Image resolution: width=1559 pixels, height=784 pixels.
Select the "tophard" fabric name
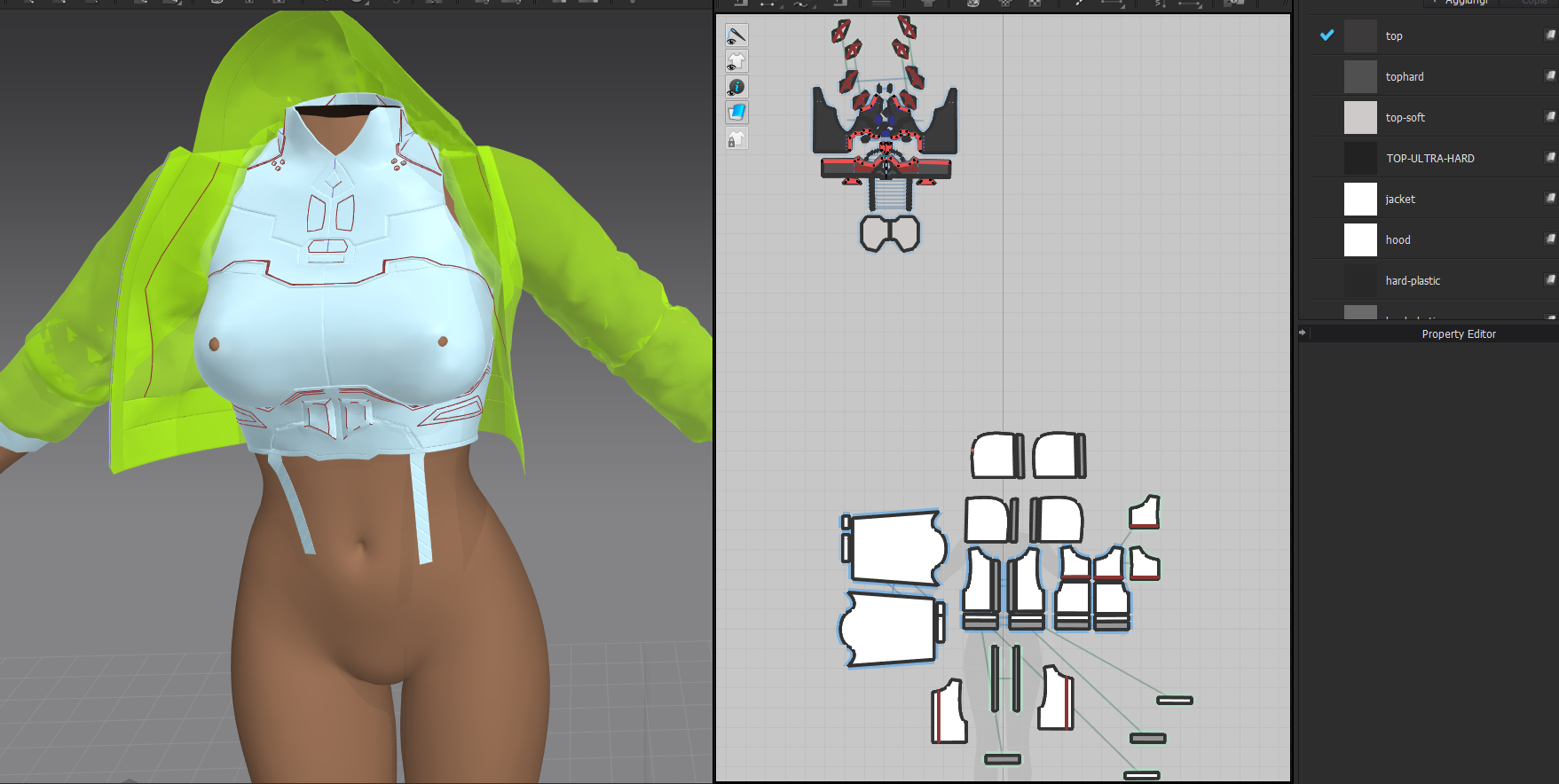click(x=1405, y=77)
